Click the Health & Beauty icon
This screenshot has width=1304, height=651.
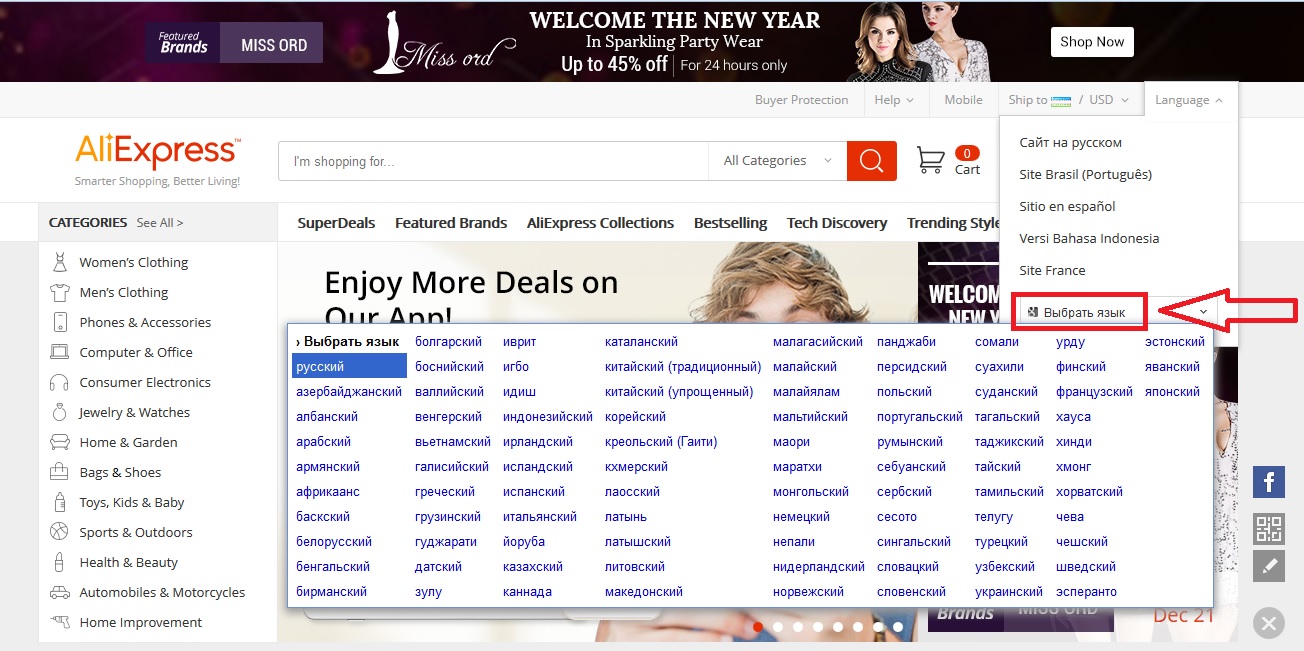coord(60,562)
